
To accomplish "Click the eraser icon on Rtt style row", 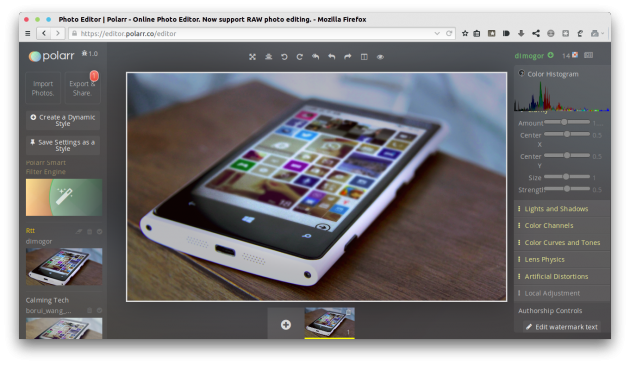I will click(x=79, y=231).
